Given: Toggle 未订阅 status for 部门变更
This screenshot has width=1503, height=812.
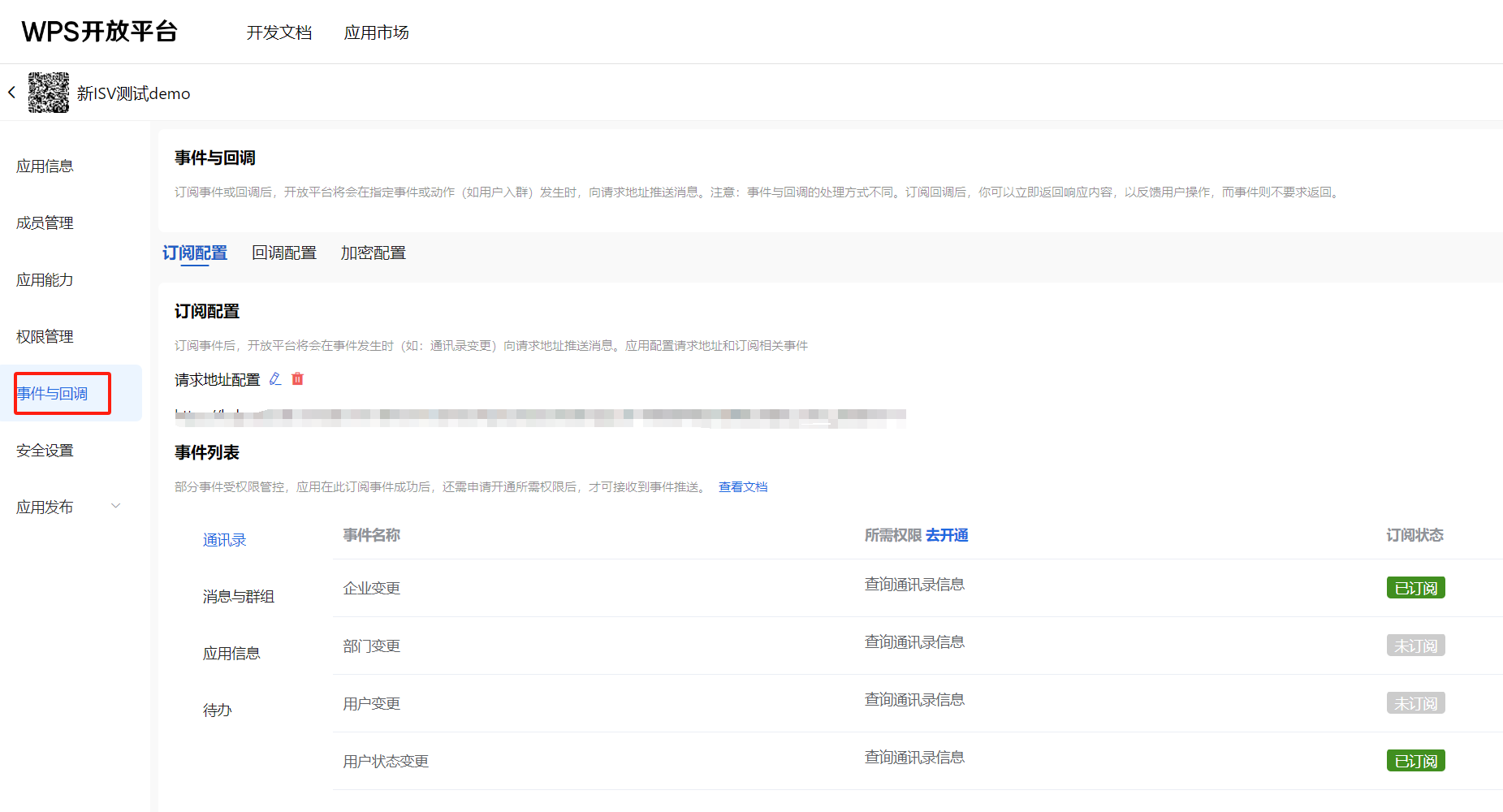Looking at the screenshot, I should pyautogui.click(x=1415, y=646).
